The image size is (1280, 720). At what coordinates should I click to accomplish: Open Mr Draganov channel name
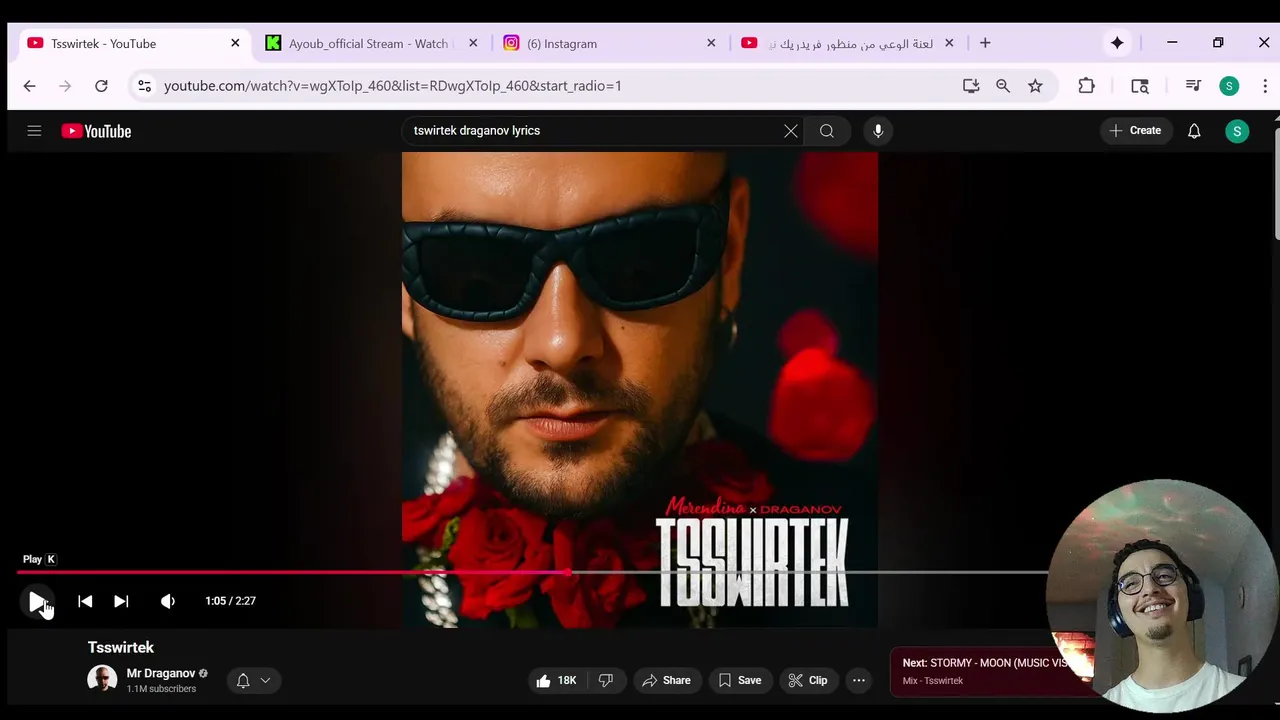point(160,673)
